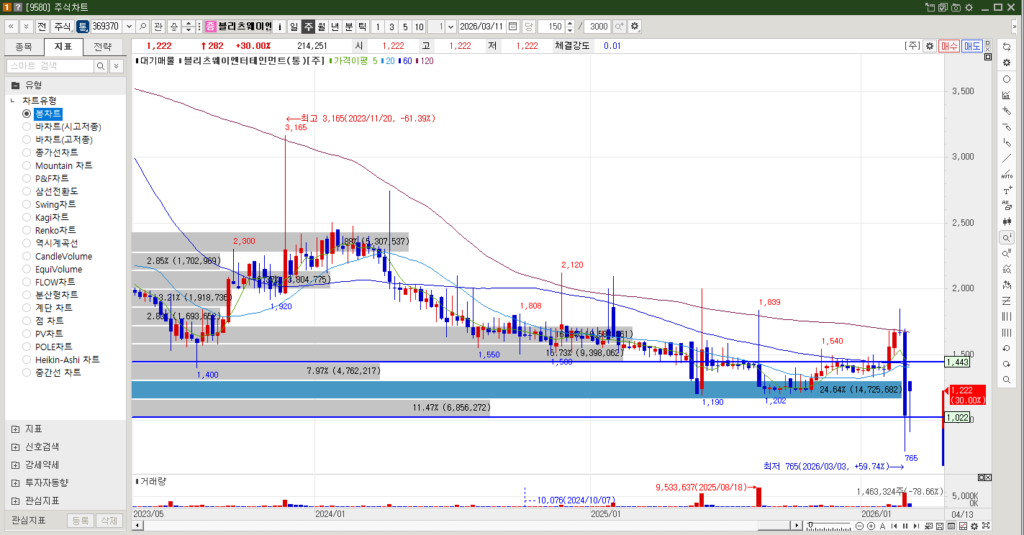1024x535 pixels.
Task: Open the 전략 tab
Action: click(102, 46)
